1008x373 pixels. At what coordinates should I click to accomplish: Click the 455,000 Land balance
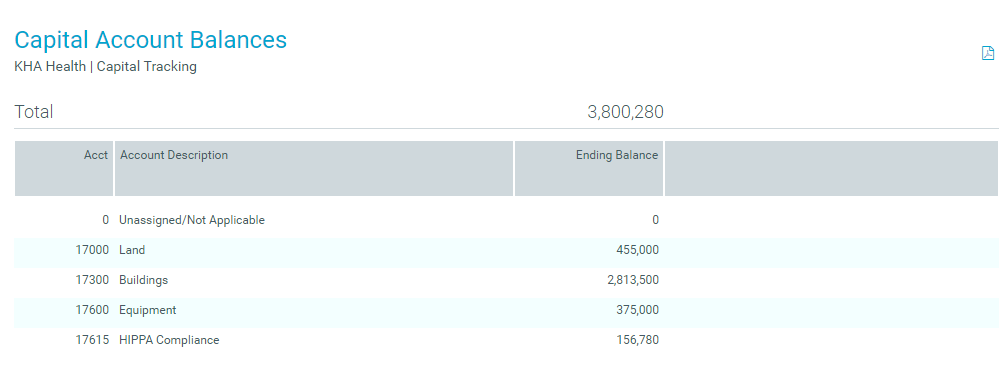click(x=638, y=250)
